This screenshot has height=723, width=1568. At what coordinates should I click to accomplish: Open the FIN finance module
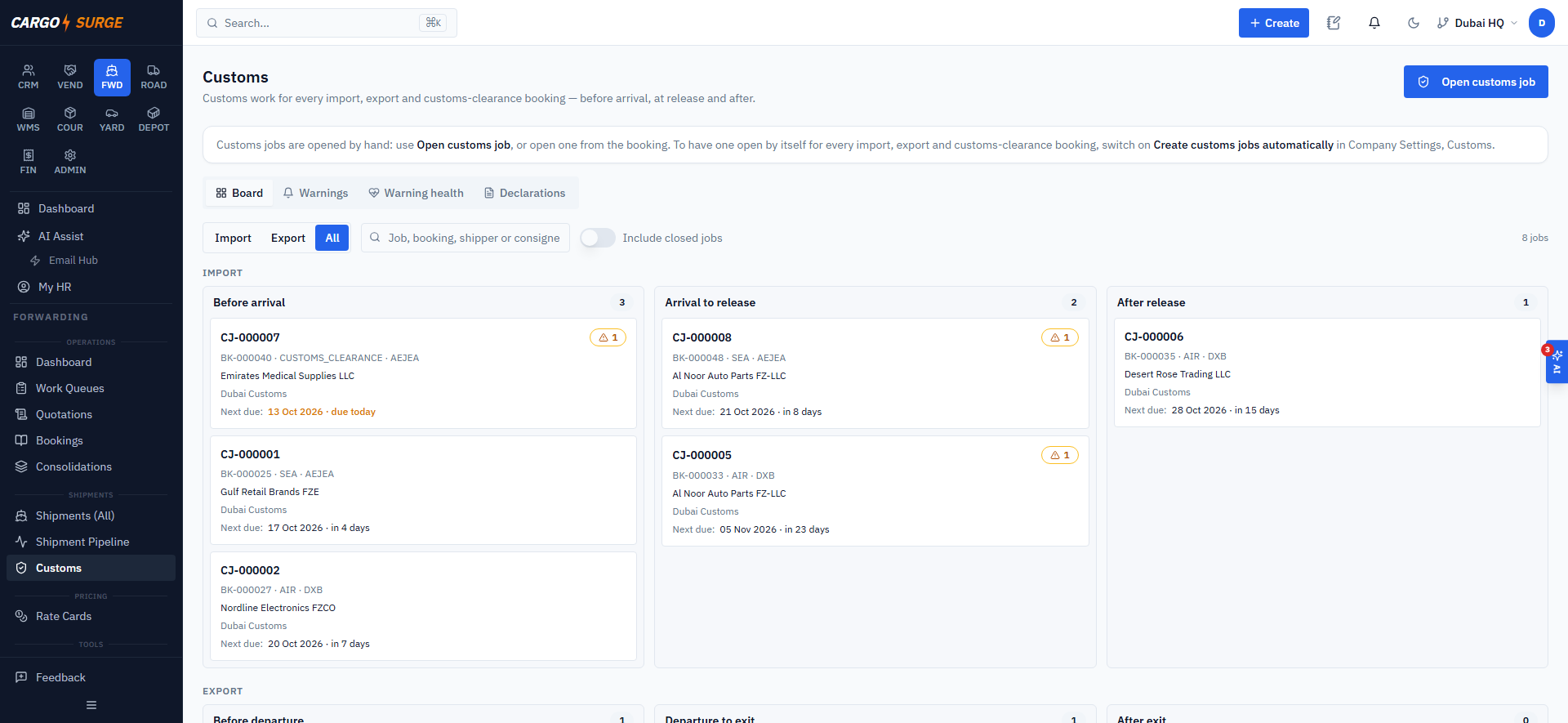[29, 162]
